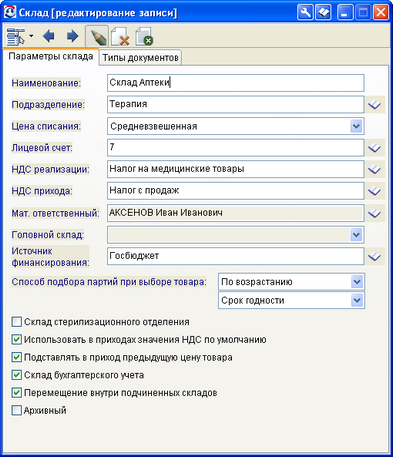
Task: Open lookup for Лицевой счет field
Action: tap(375, 148)
